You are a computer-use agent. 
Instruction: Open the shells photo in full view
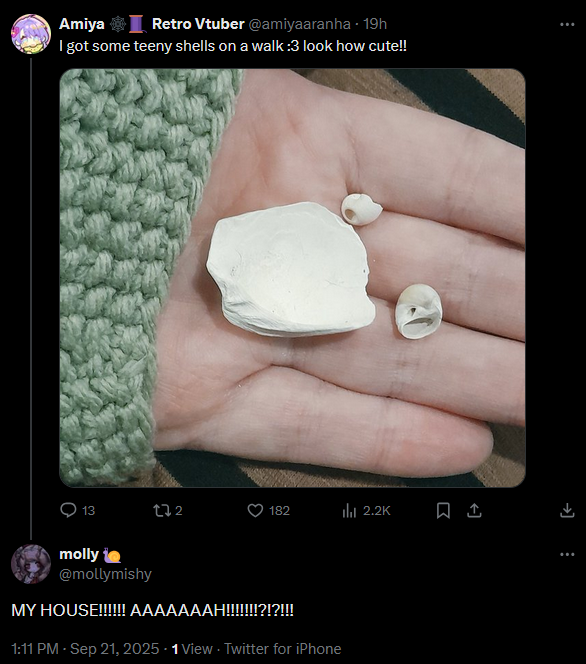(x=293, y=278)
